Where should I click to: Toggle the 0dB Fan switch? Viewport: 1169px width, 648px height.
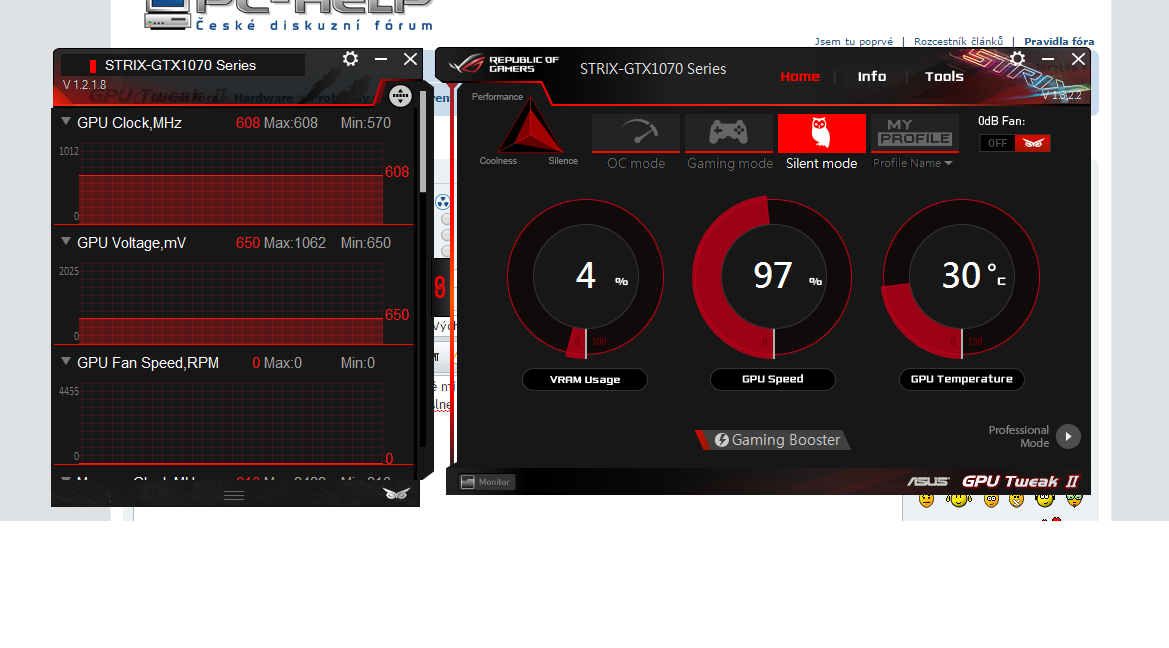tap(1014, 143)
